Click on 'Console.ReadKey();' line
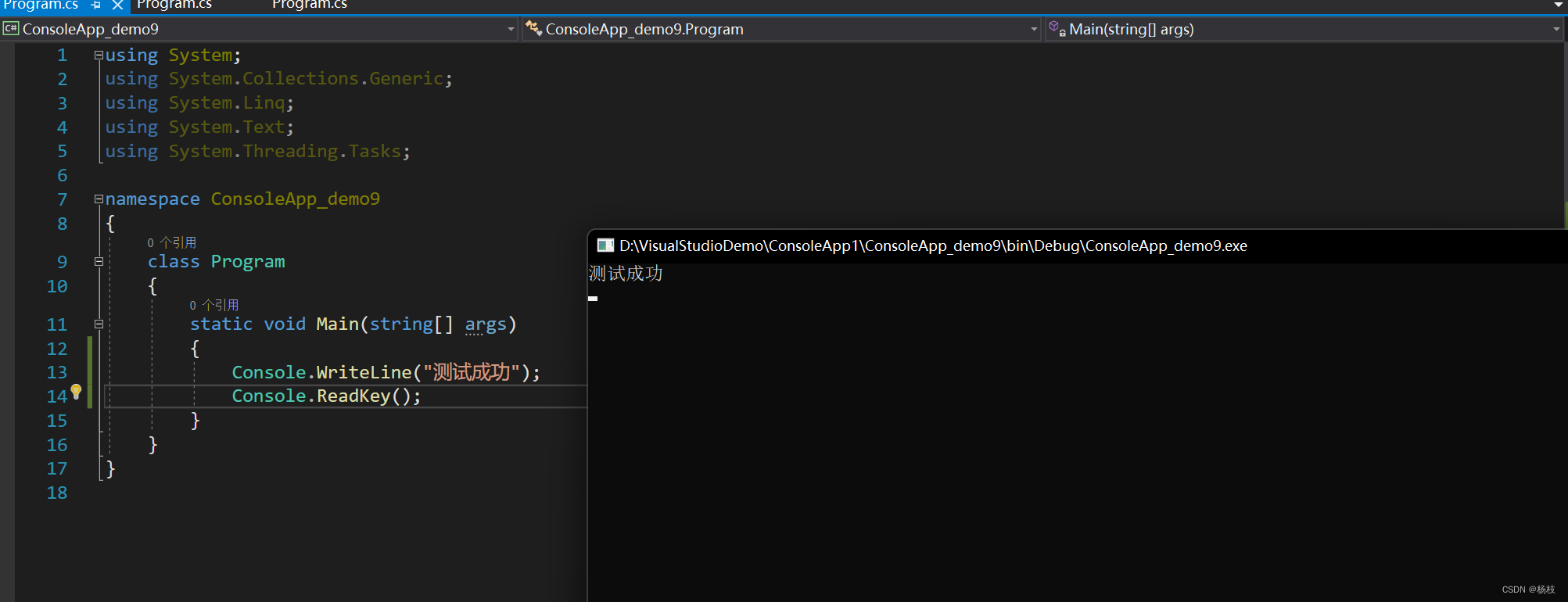This screenshot has height=602, width=1568. pos(326,396)
